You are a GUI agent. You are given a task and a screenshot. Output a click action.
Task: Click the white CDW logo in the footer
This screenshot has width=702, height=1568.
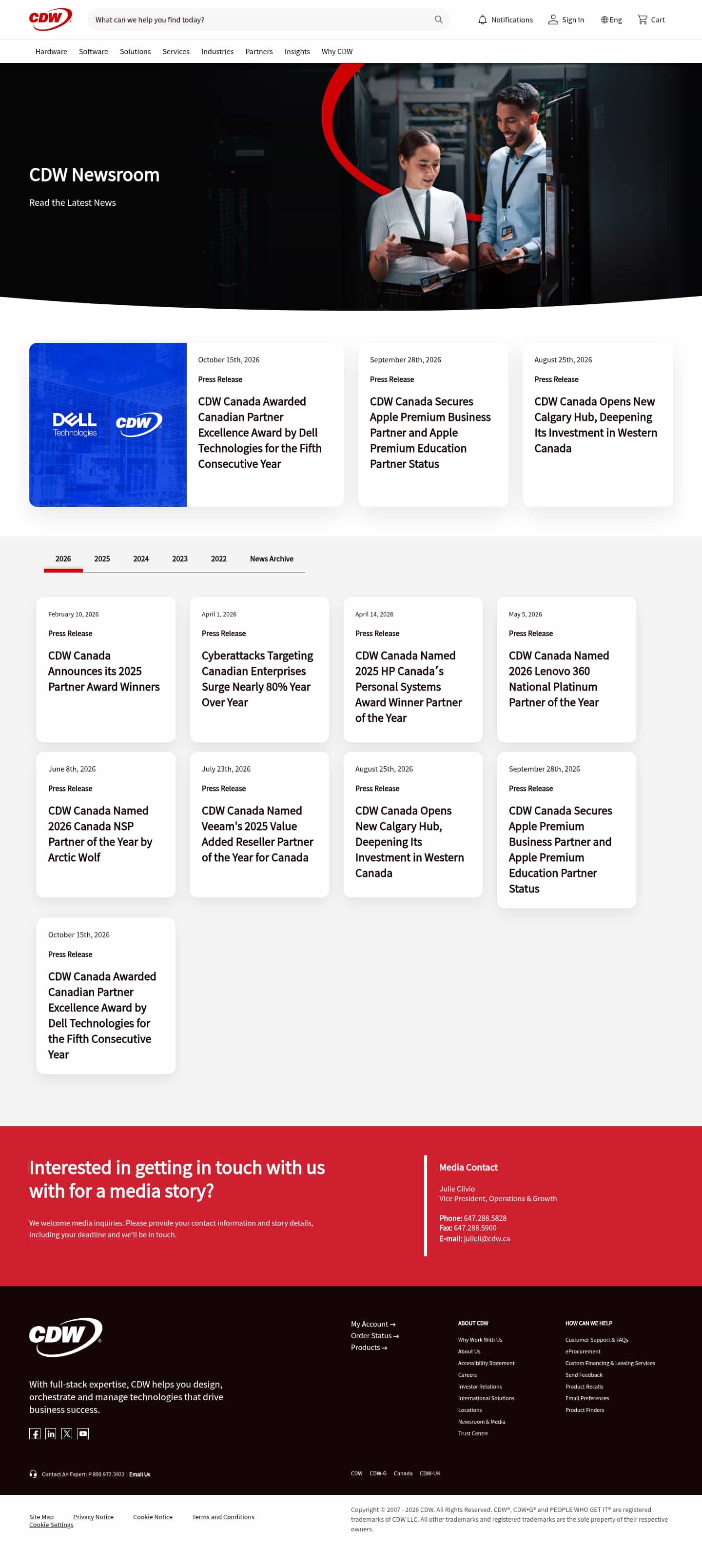[x=66, y=1337]
